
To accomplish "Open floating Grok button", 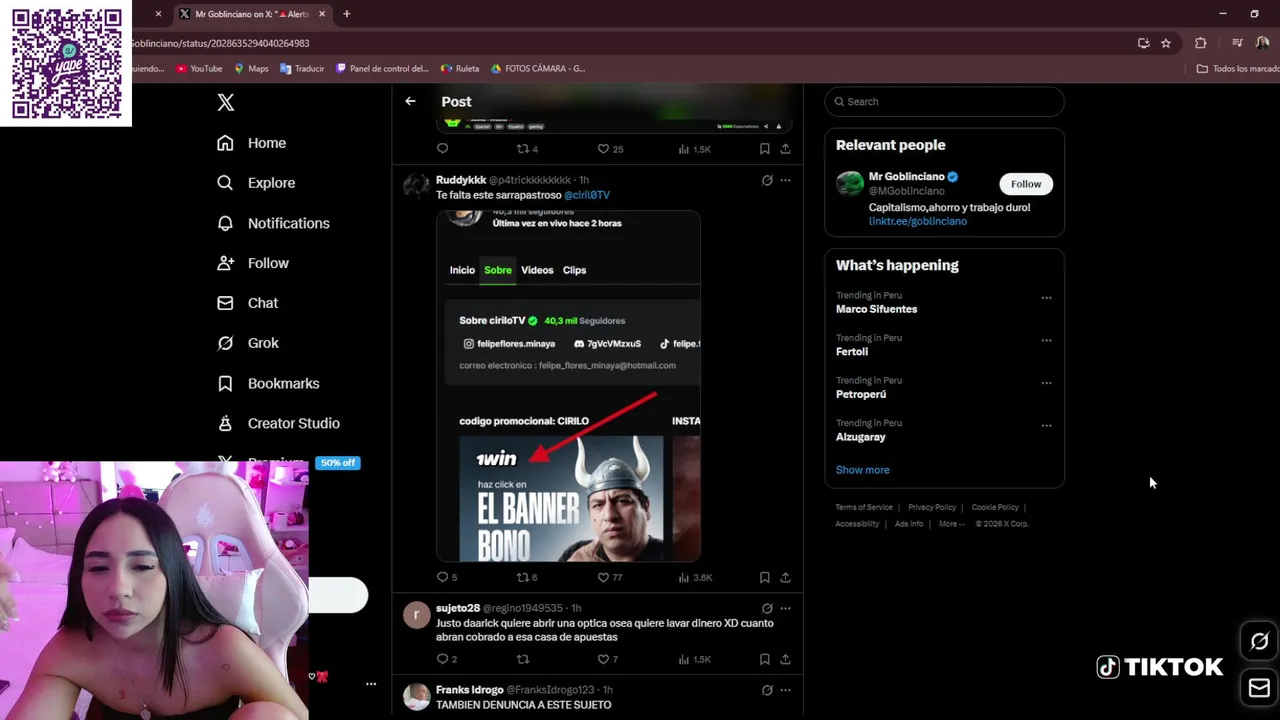I will coord(1259,642).
